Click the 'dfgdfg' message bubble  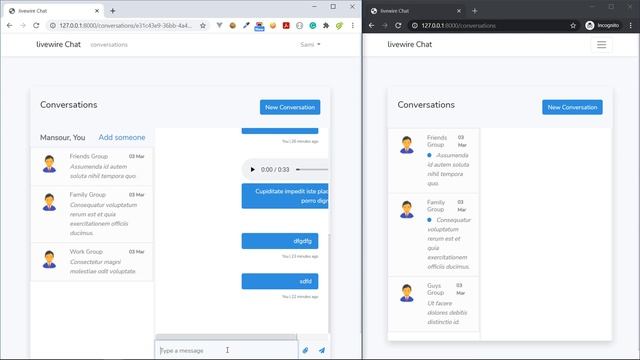pos(280,241)
